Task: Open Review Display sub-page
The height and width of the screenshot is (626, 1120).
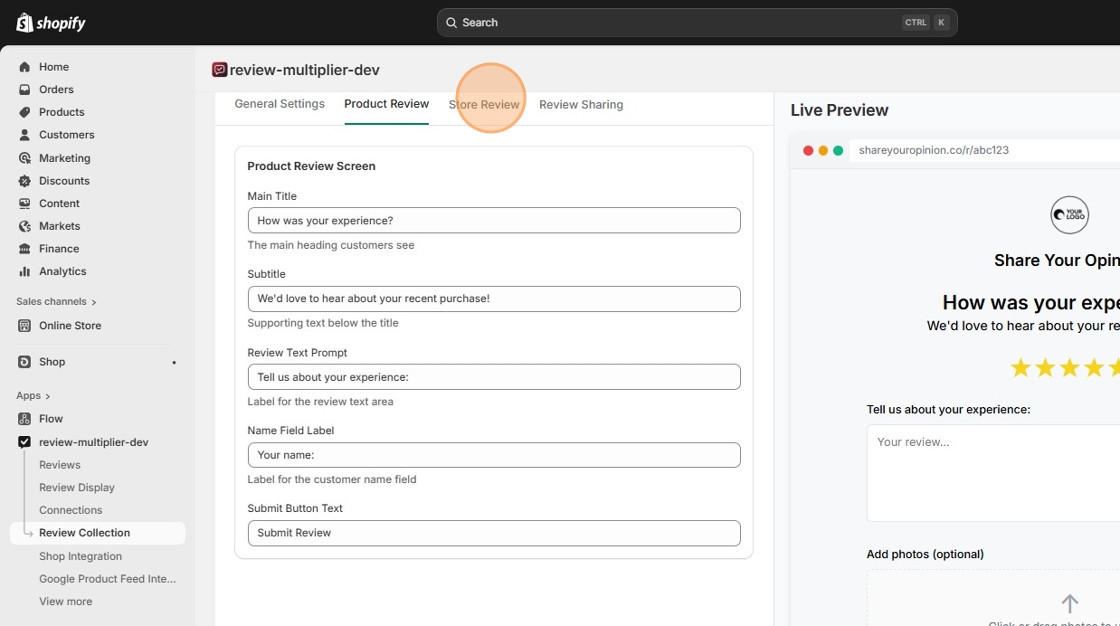Action: (76, 487)
